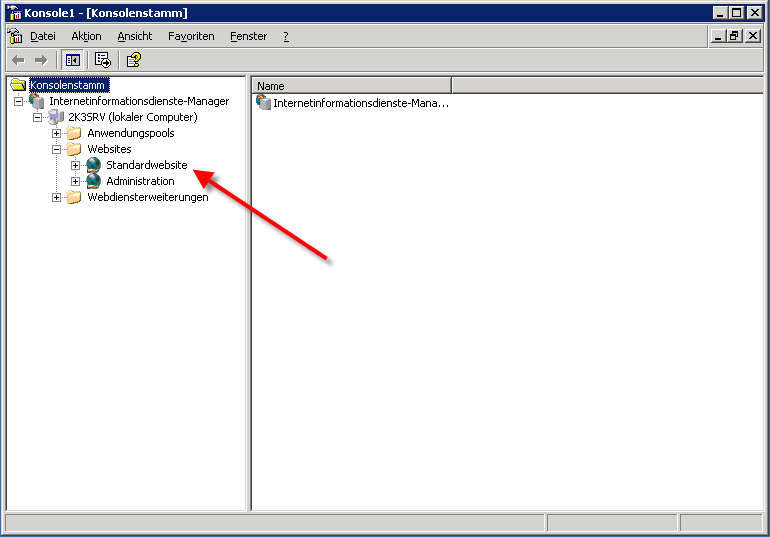Open the Favoriten menu
The height and width of the screenshot is (537, 770).
click(x=191, y=36)
